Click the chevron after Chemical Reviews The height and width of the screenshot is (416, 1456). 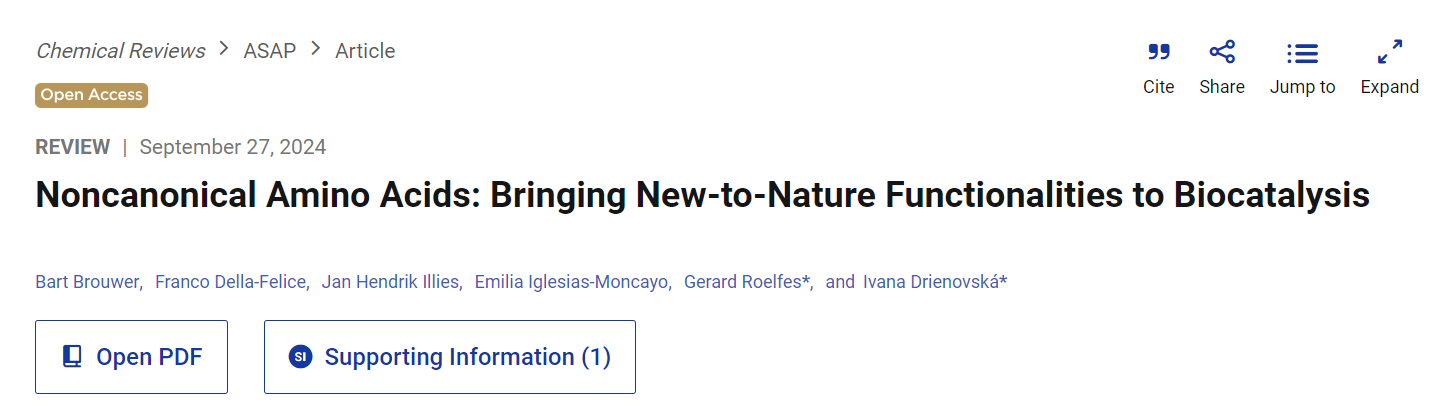click(x=223, y=48)
